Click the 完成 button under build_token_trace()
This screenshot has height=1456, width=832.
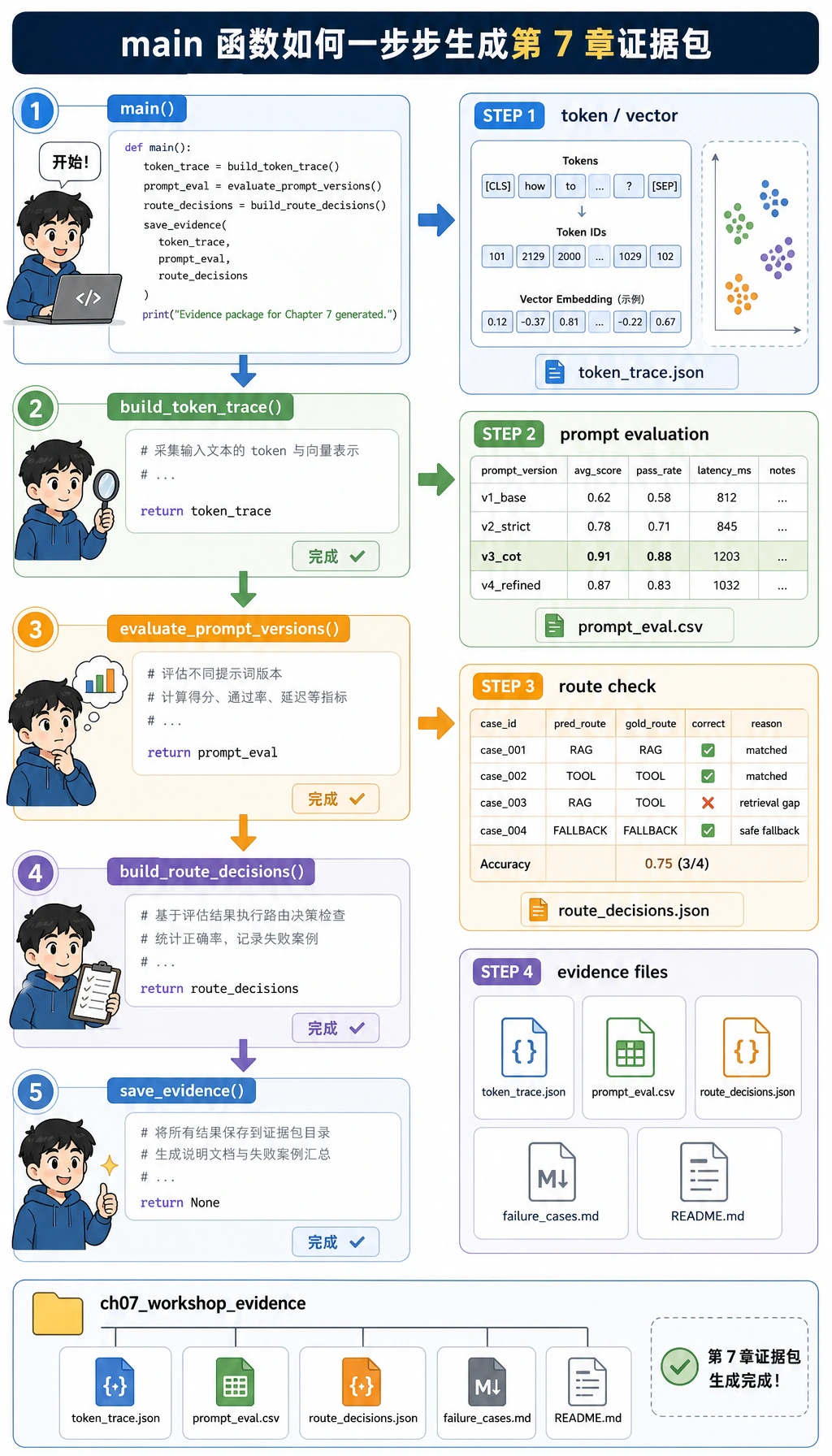[336, 557]
